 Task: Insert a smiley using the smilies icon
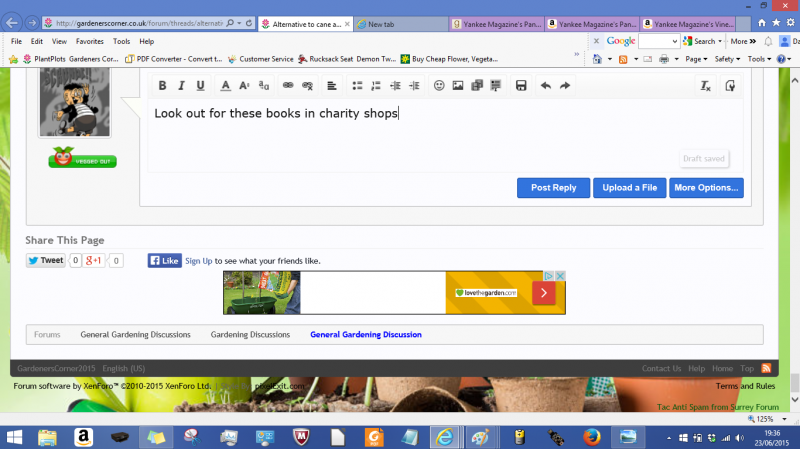(439, 86)
